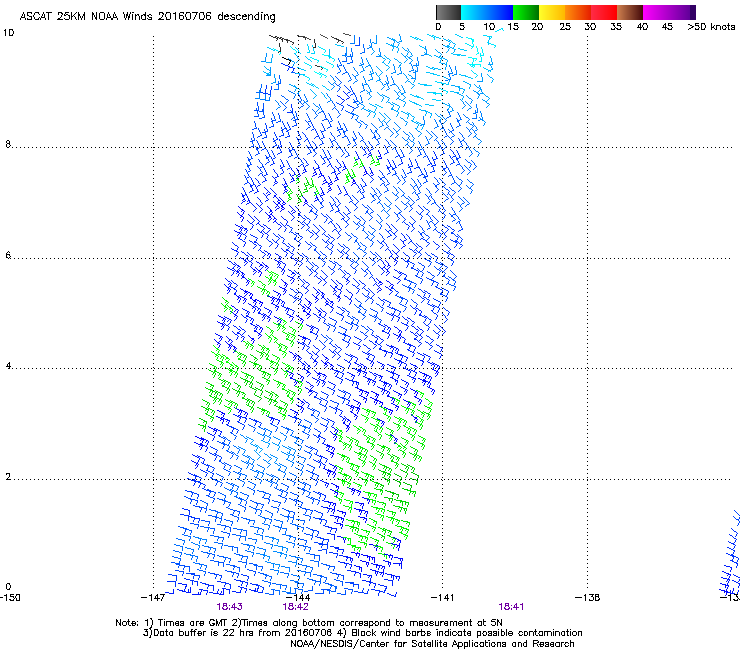The image size is (740, 650).
Task: Click the 'Times are GMT' note line
Action: click(x=309, y=623)
